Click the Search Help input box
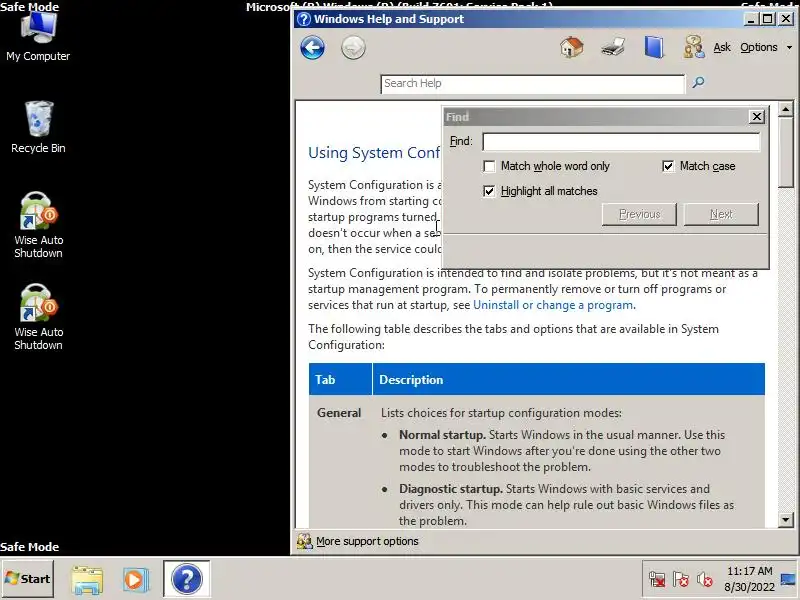The height and width of the screenshot is (600, 800). (533, 84)
